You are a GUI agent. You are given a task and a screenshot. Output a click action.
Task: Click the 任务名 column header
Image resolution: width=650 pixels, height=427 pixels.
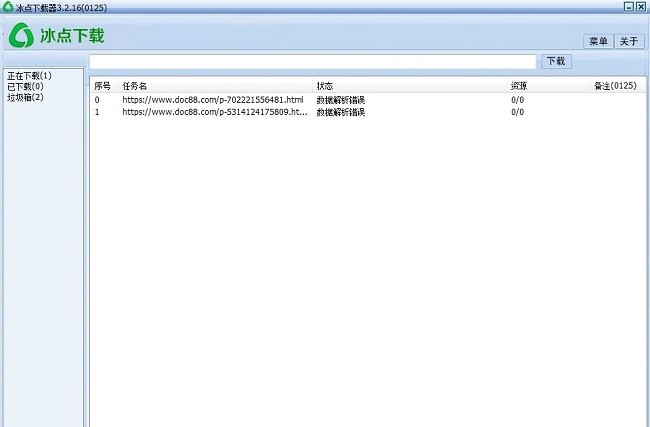pyautogui.click(x=135, y=86)
